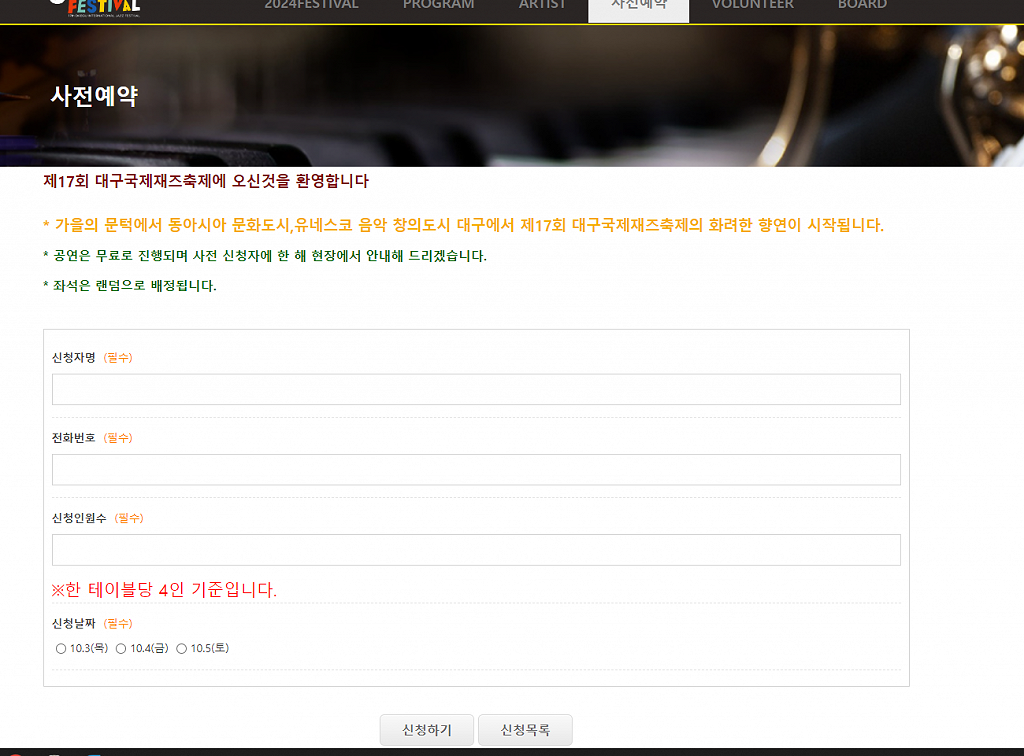1024x756 pixels.
Task: Select the 사전예약 tab
Action: tap(639, 9)
